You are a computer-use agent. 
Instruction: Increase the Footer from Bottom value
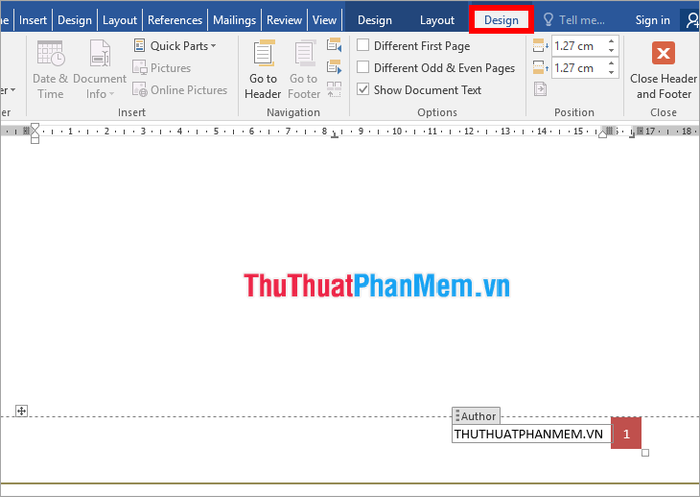pos(611,63)
